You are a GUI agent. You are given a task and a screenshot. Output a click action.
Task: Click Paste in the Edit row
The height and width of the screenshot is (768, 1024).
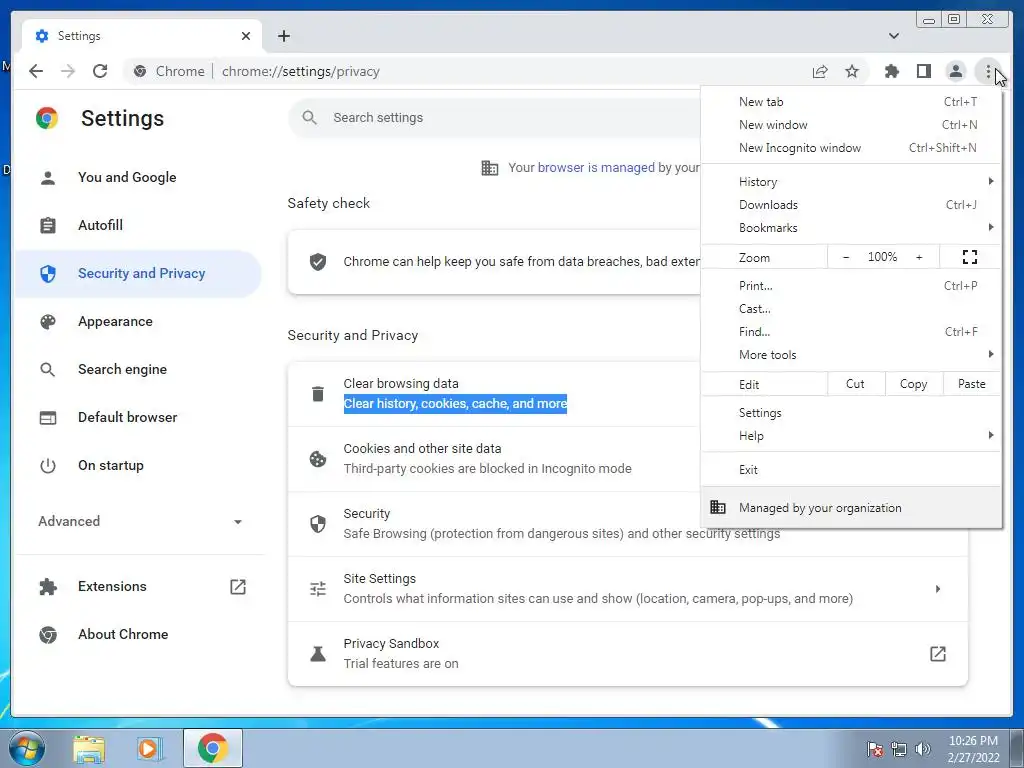(x=972, y=384)
